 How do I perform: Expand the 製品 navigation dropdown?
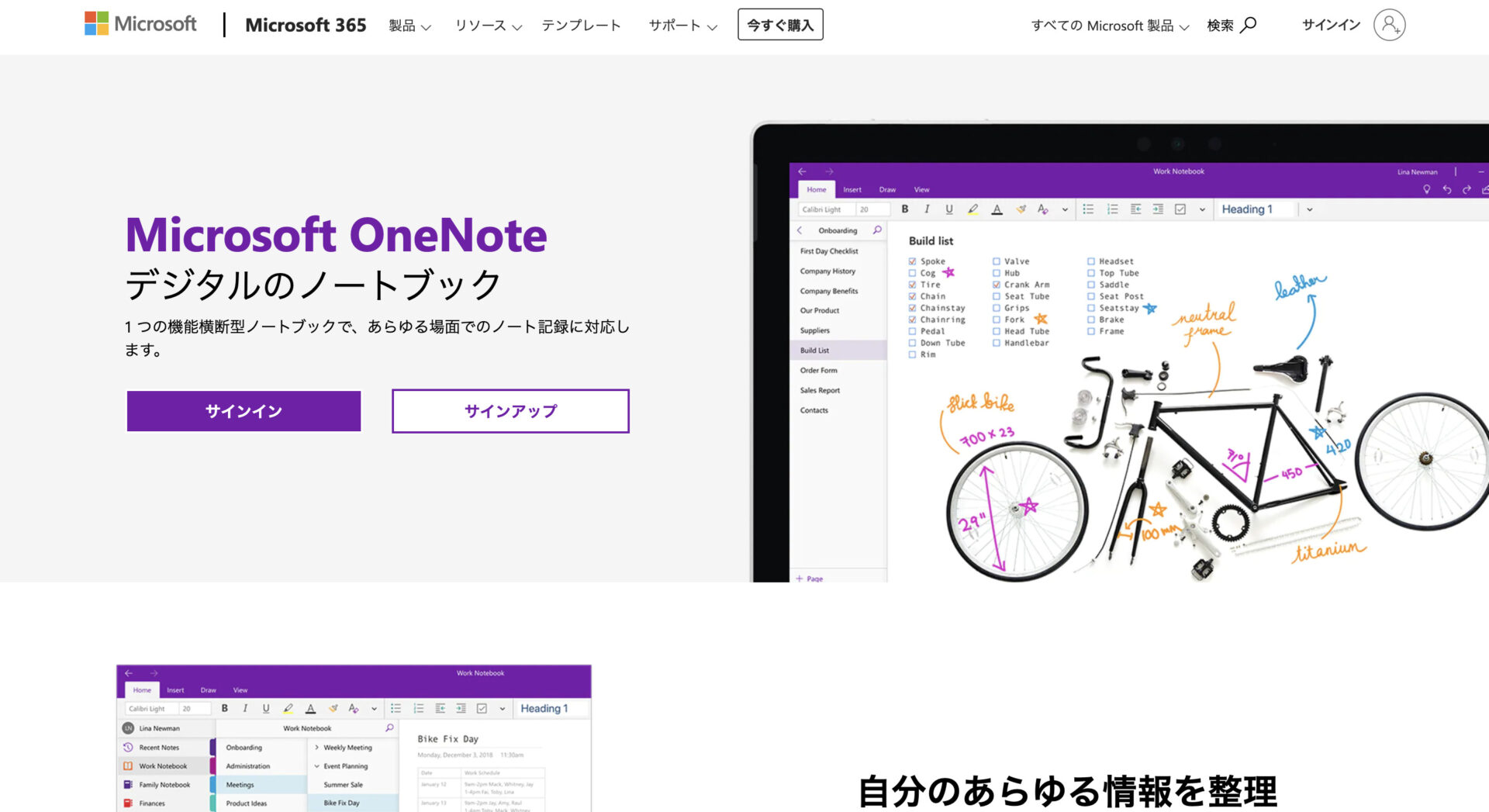409,26
